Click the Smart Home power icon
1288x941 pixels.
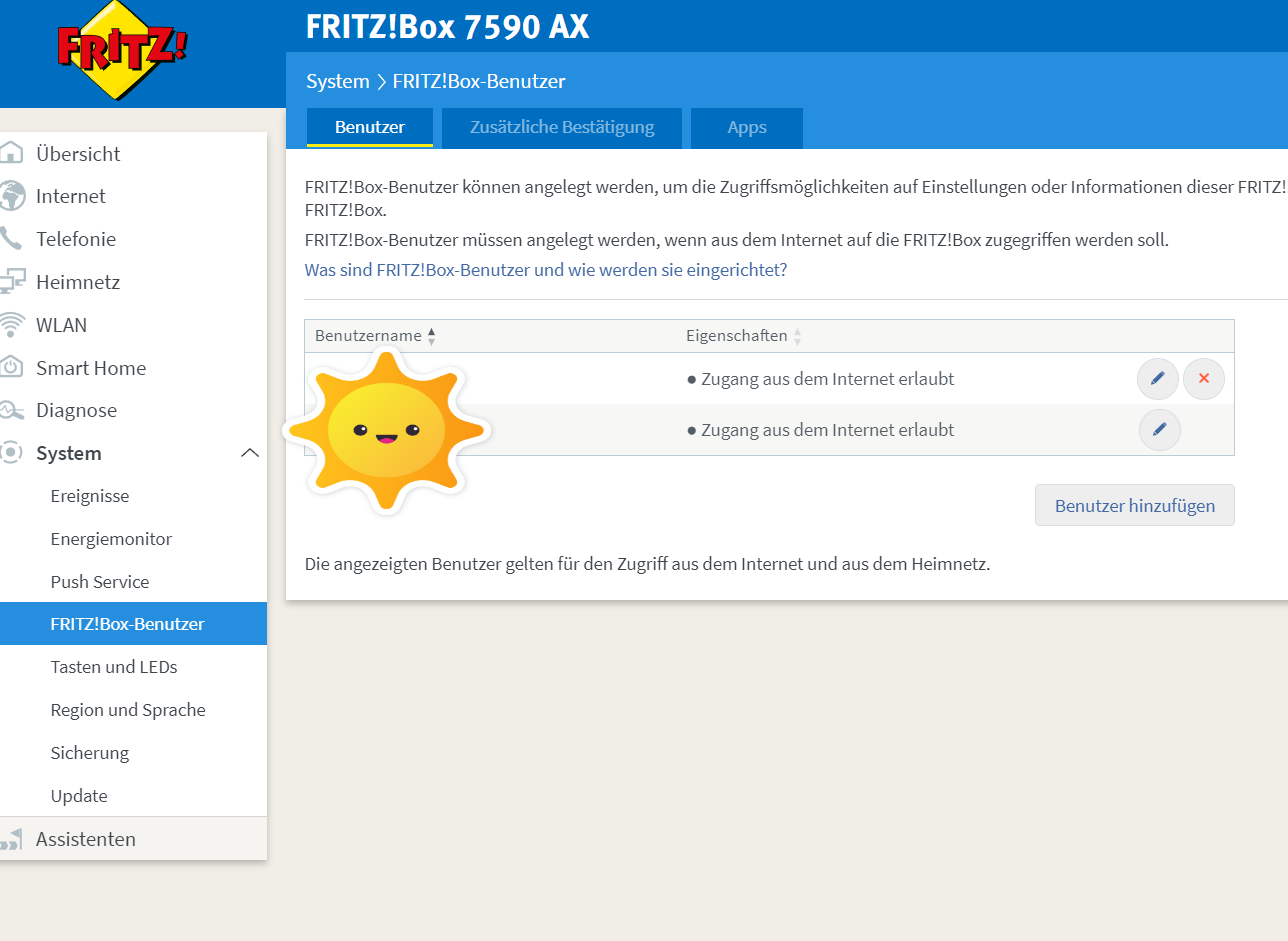(10, 367)
